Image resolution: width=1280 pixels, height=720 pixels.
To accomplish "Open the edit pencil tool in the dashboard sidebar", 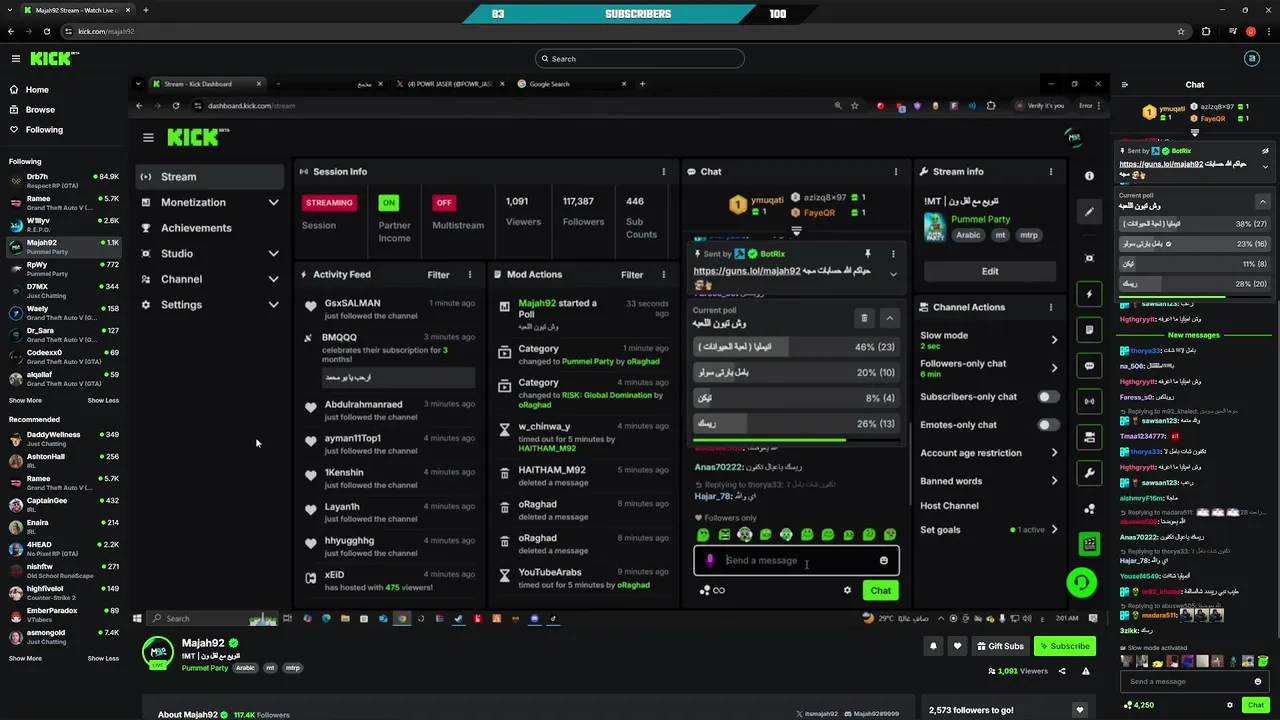I will (1089, 212).
